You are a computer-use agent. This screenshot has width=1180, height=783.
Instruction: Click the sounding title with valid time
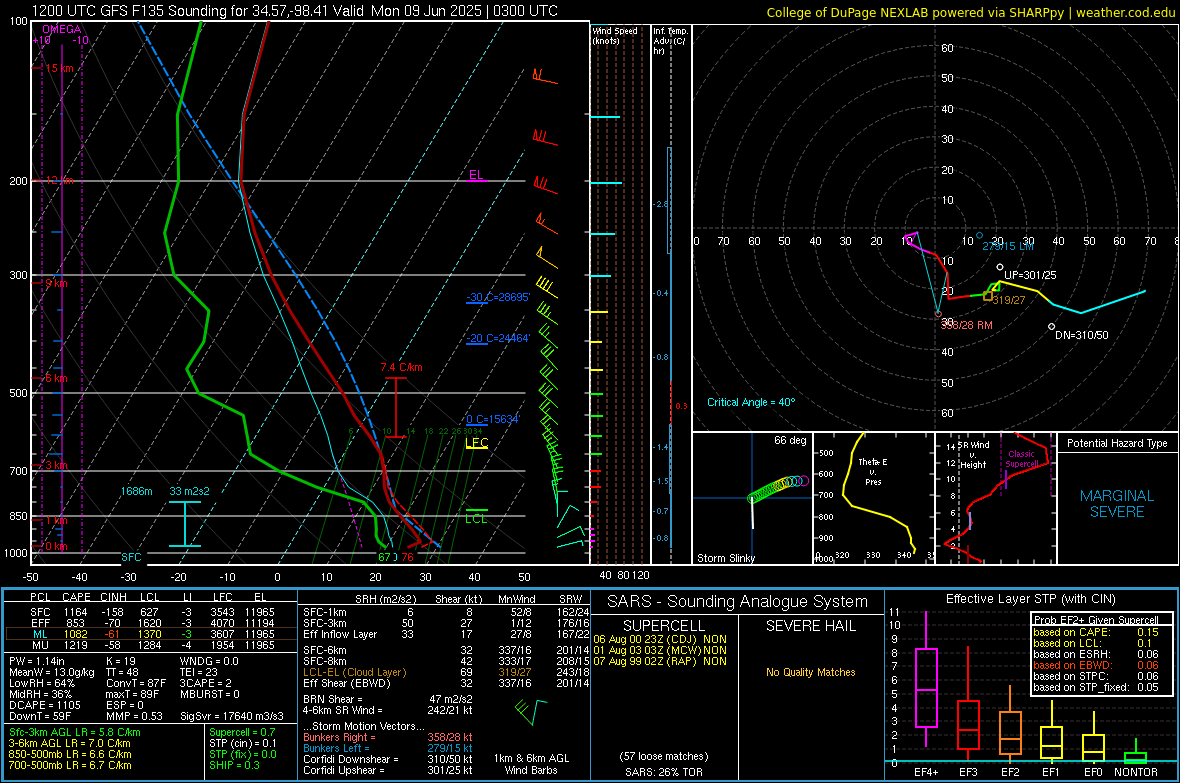(x=294, y=11)
